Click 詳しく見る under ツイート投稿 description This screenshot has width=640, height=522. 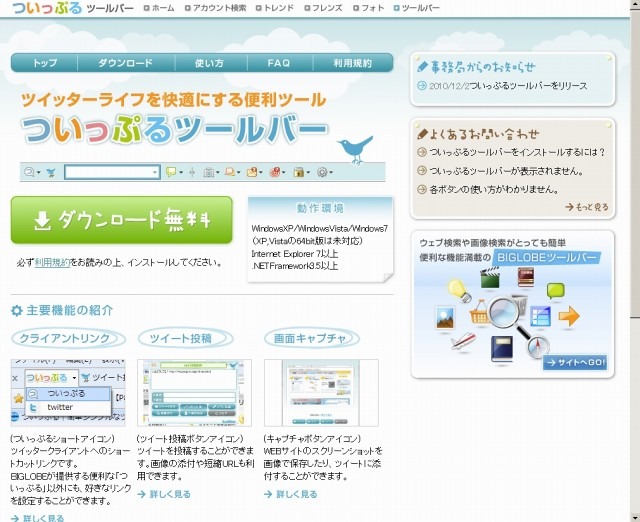[x=164, y=494]
